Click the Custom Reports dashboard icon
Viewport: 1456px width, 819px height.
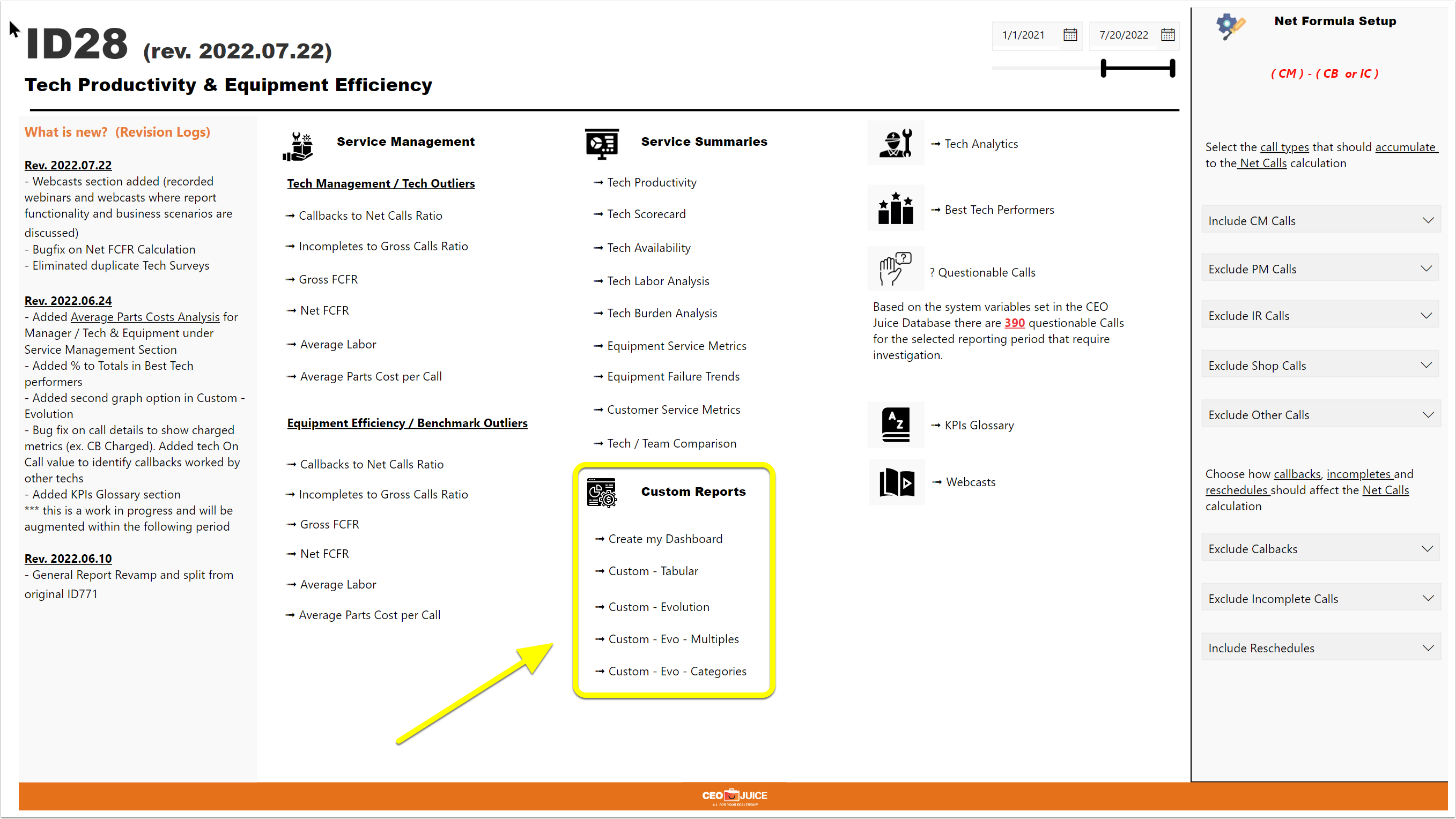601,493
